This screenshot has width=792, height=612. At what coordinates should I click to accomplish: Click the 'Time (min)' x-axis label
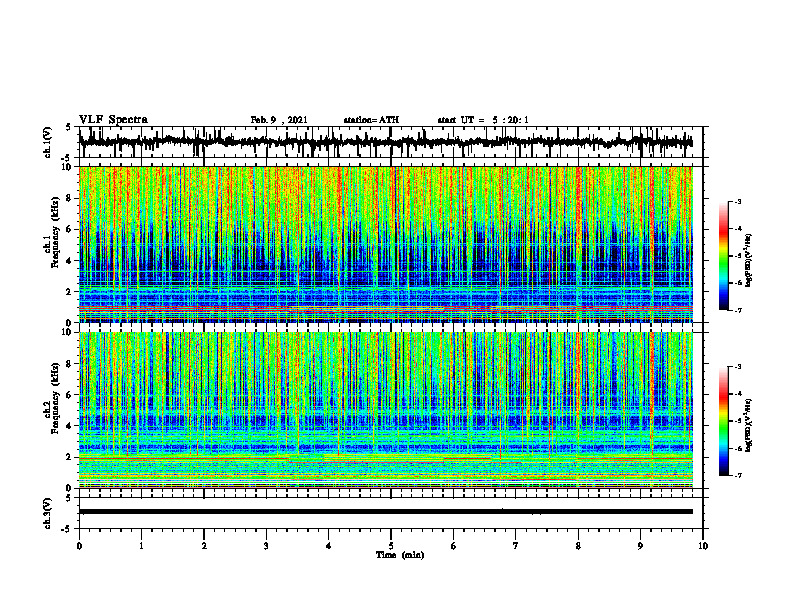400,555
